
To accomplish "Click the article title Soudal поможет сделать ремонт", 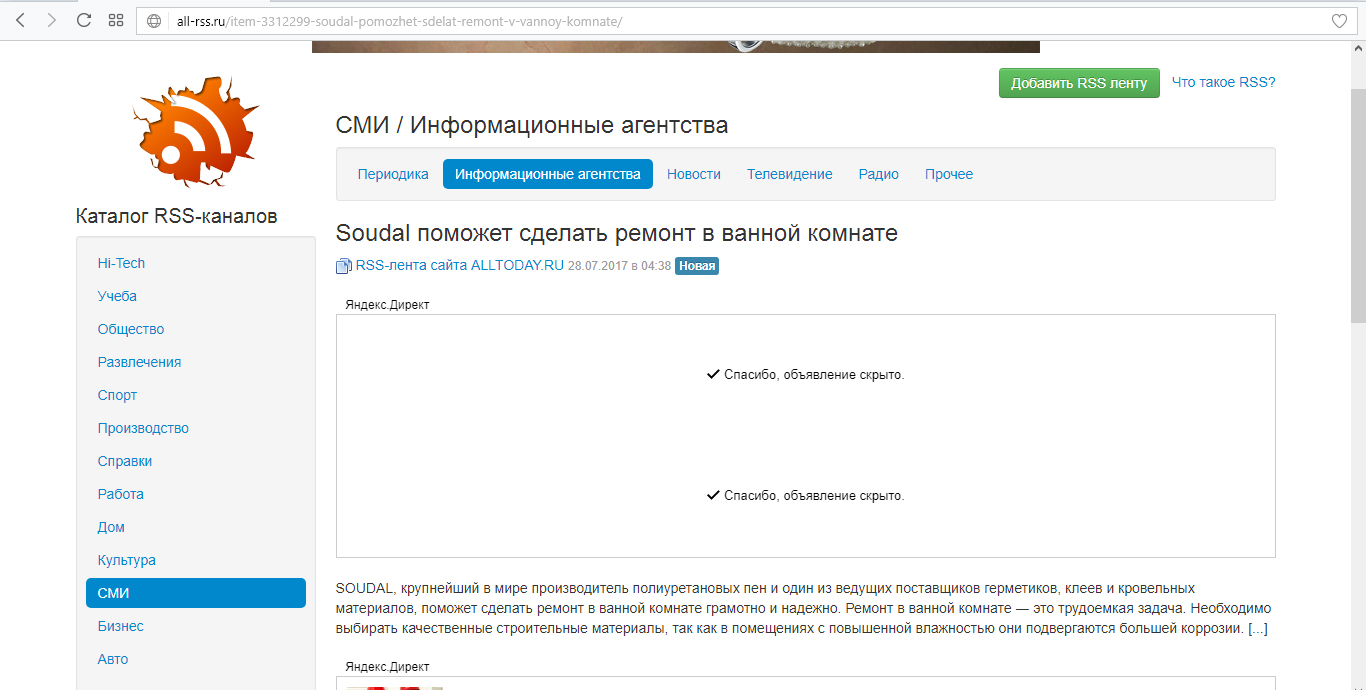I will click(x=617, y=233).
